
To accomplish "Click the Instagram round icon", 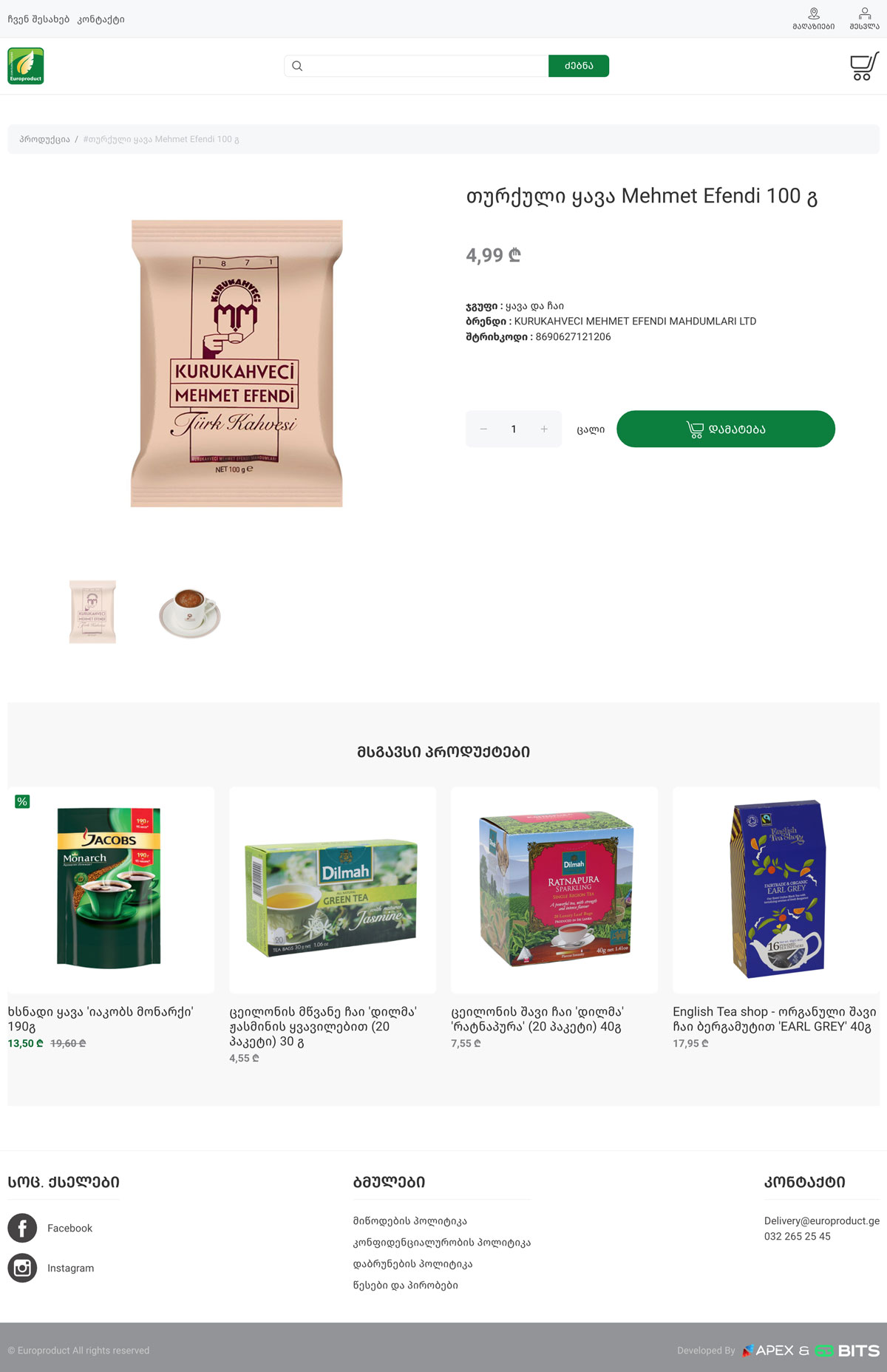I will [22, 1268].
